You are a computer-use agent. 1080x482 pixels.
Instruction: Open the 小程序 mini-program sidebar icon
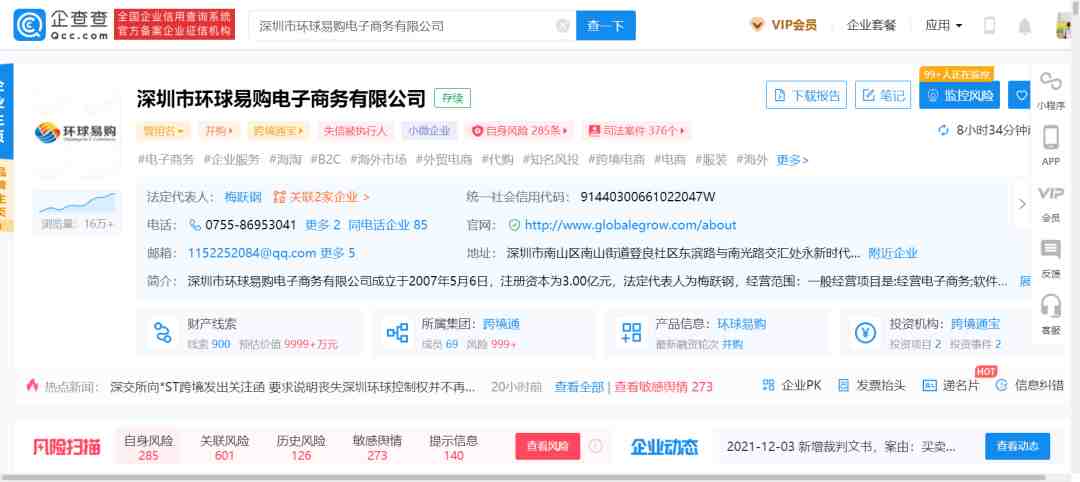[x=1050, y=81]
